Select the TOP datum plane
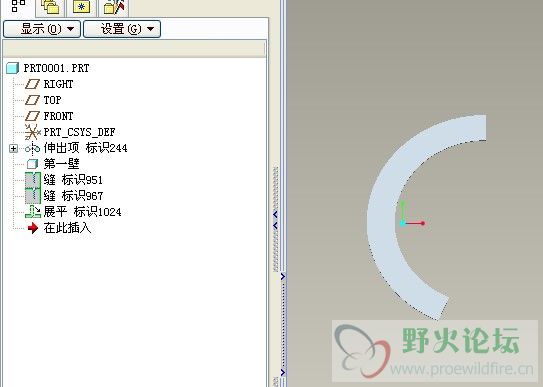The image size is (543, 387). tap(43, 100)
